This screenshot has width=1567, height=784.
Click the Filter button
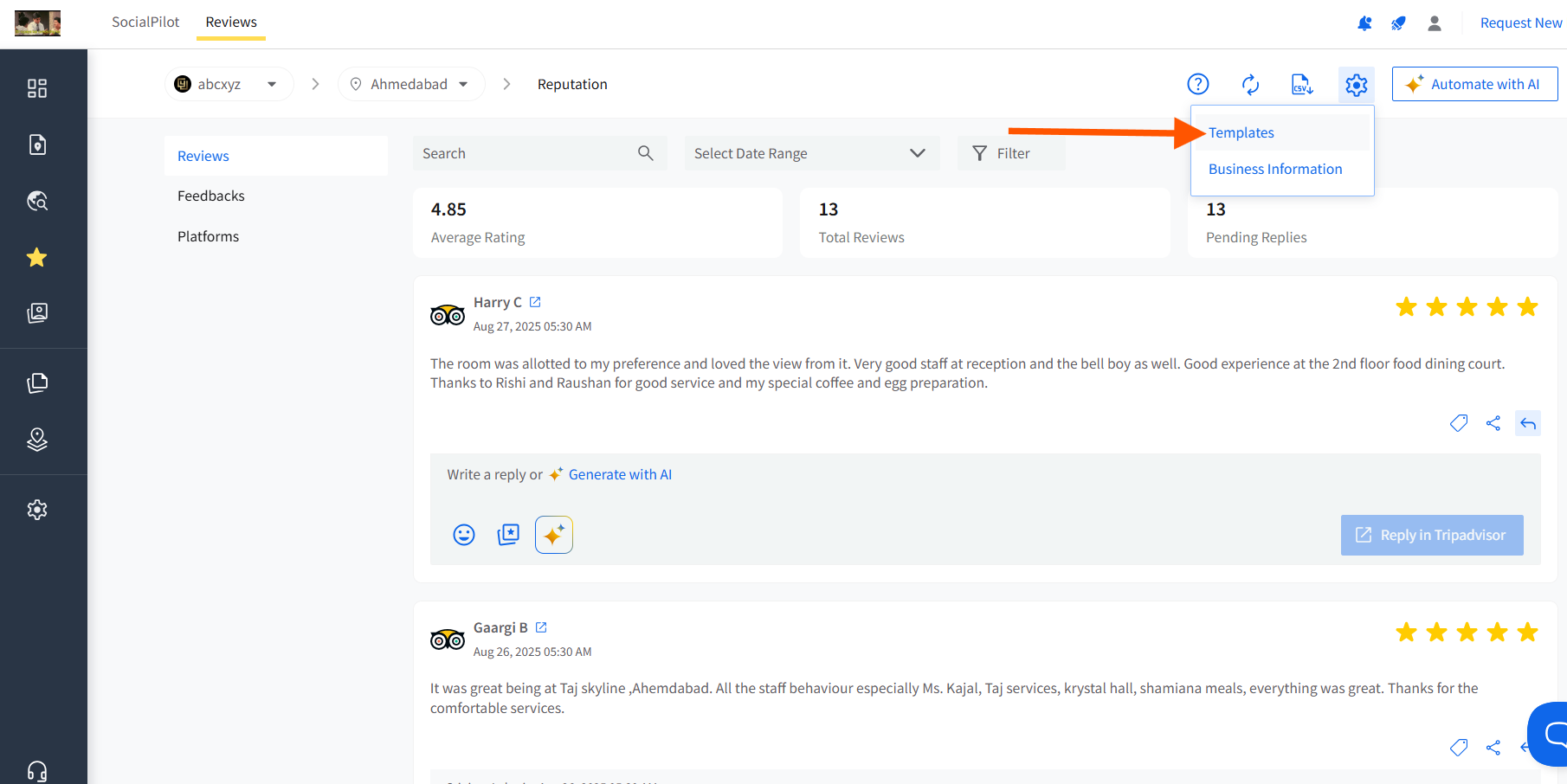click(x=1011, y=153)
